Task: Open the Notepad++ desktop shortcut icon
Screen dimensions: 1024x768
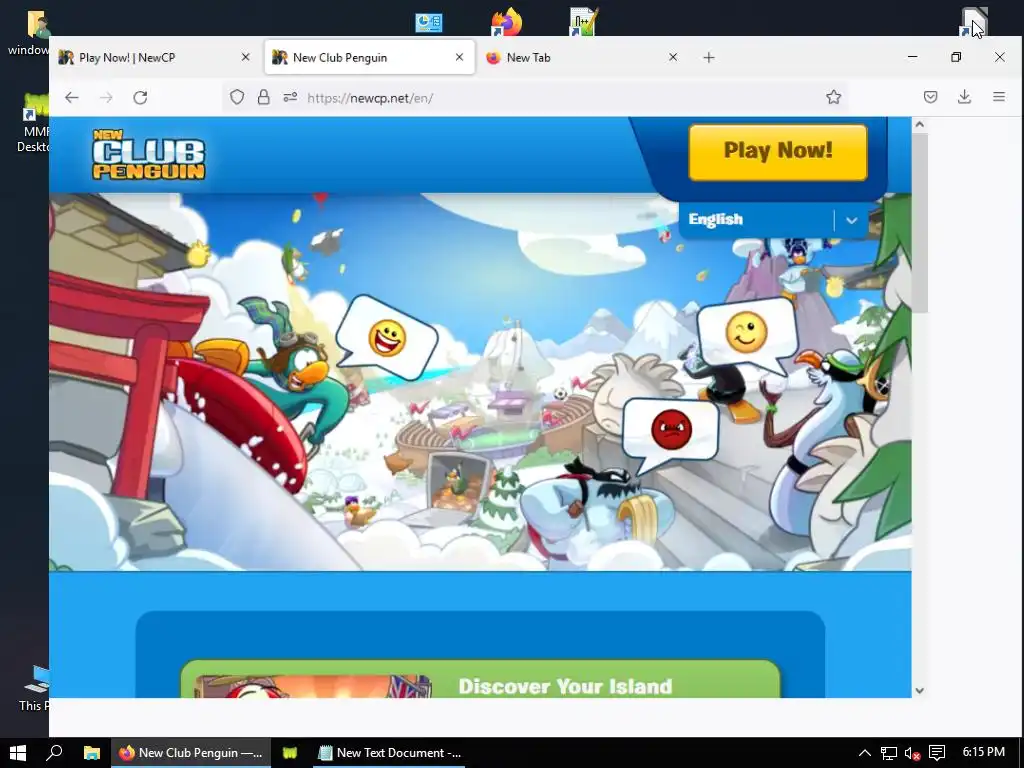Action: coord(583,22)
